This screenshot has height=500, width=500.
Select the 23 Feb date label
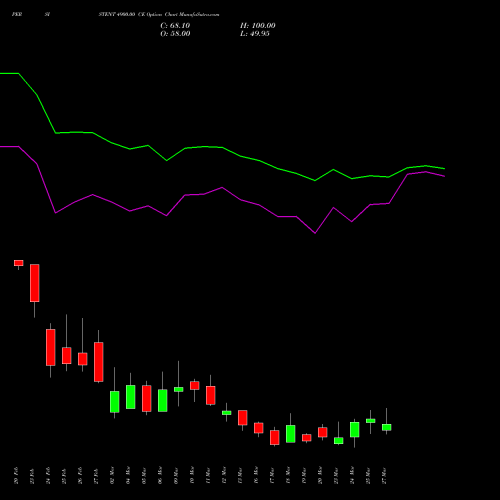click(33, 476)
